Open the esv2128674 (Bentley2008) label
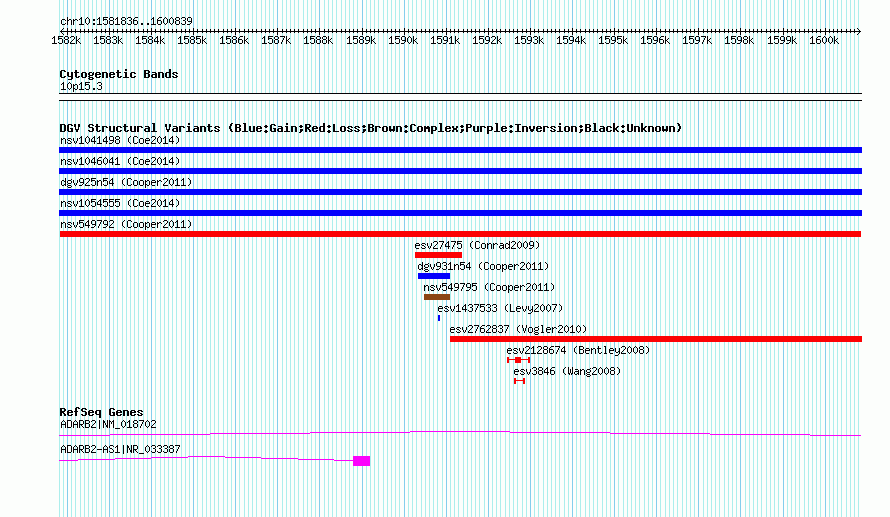 [x=578, y=350]
